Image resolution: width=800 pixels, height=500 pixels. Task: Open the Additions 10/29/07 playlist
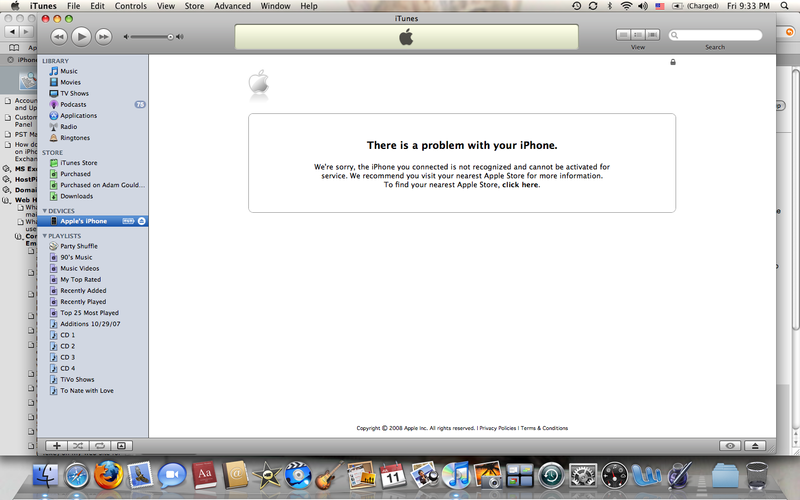click(x=92, y=324)
